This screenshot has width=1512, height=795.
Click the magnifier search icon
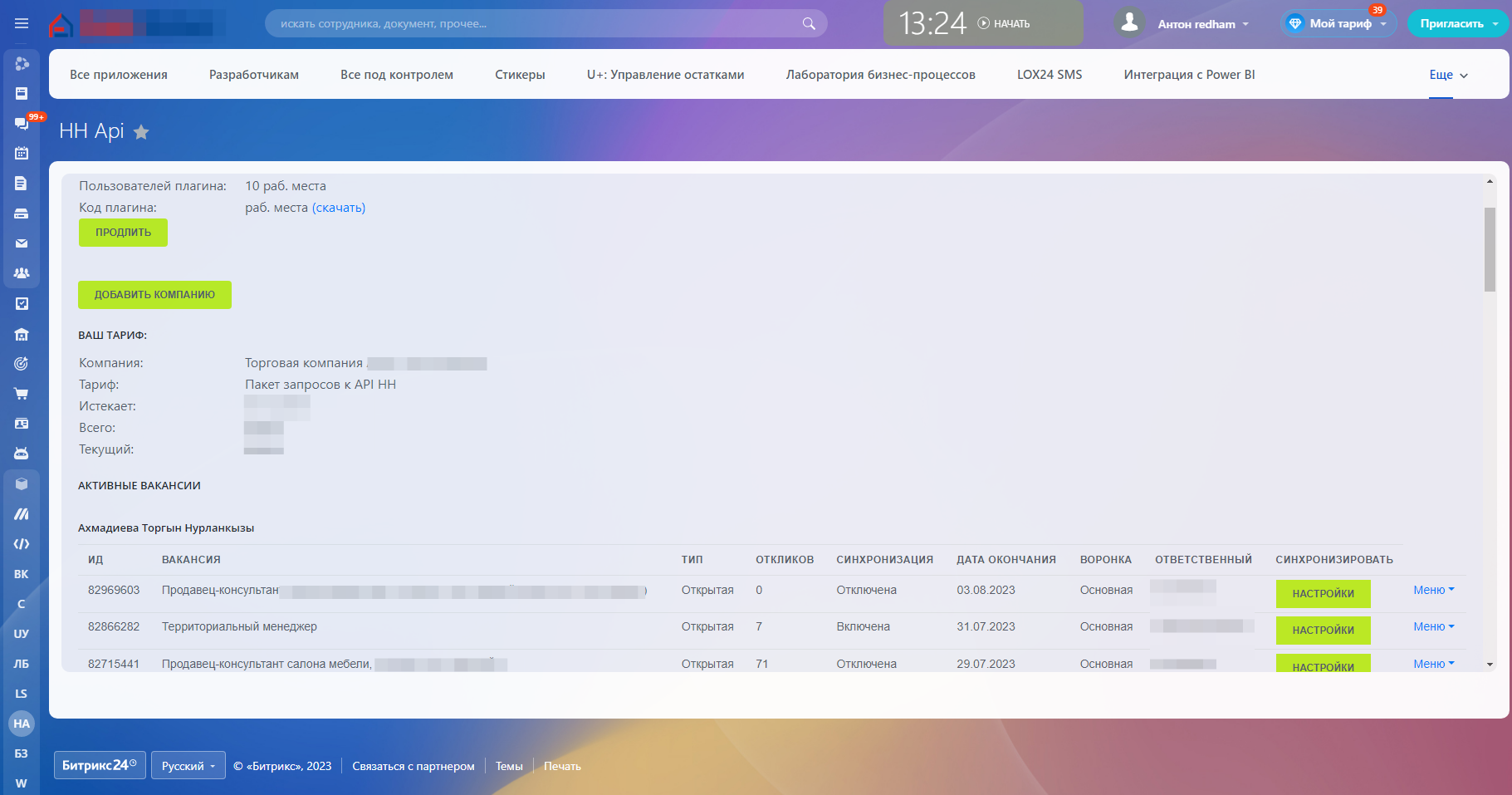(808, 24)
